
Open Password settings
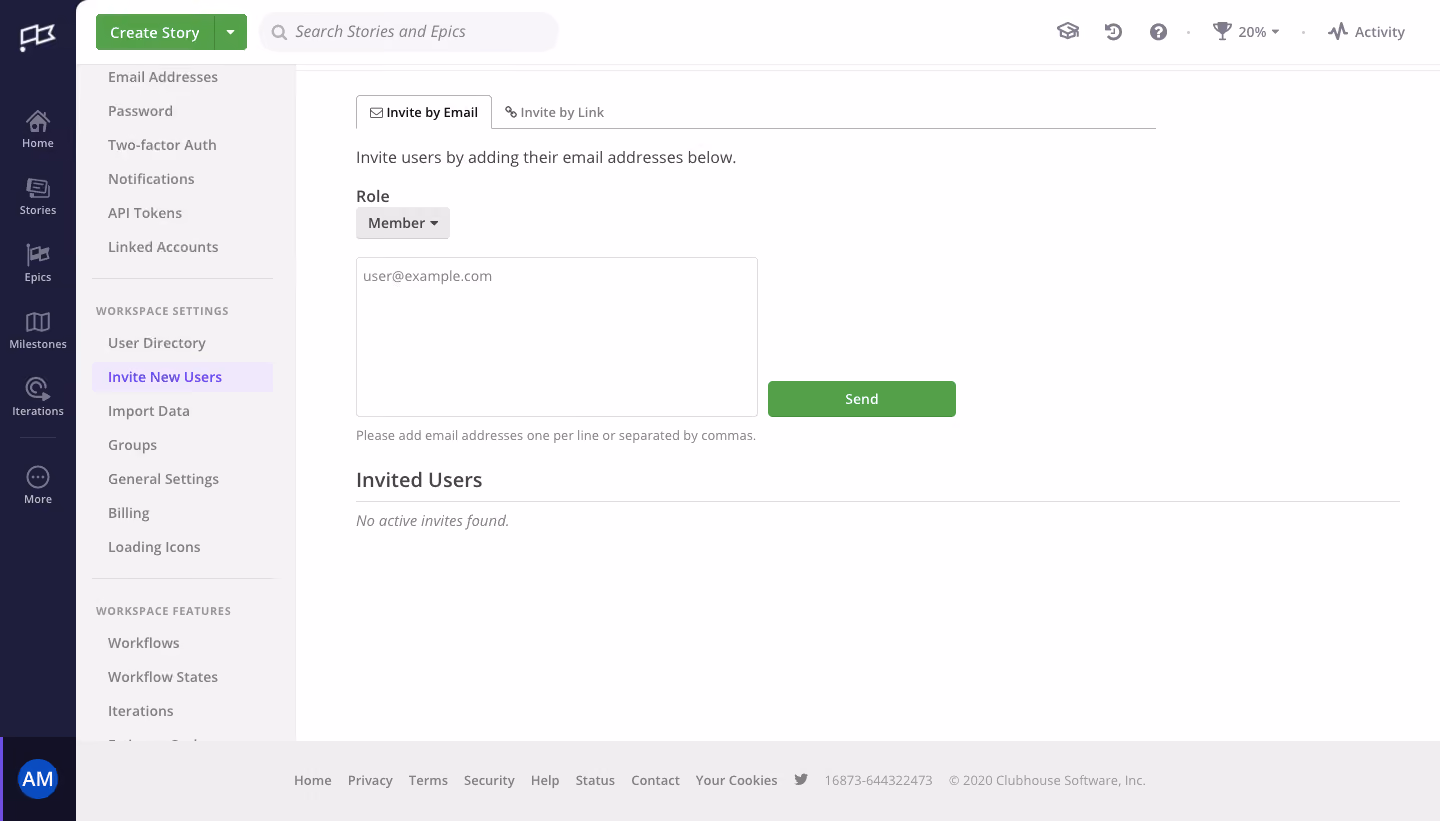[x=140, y=111]
